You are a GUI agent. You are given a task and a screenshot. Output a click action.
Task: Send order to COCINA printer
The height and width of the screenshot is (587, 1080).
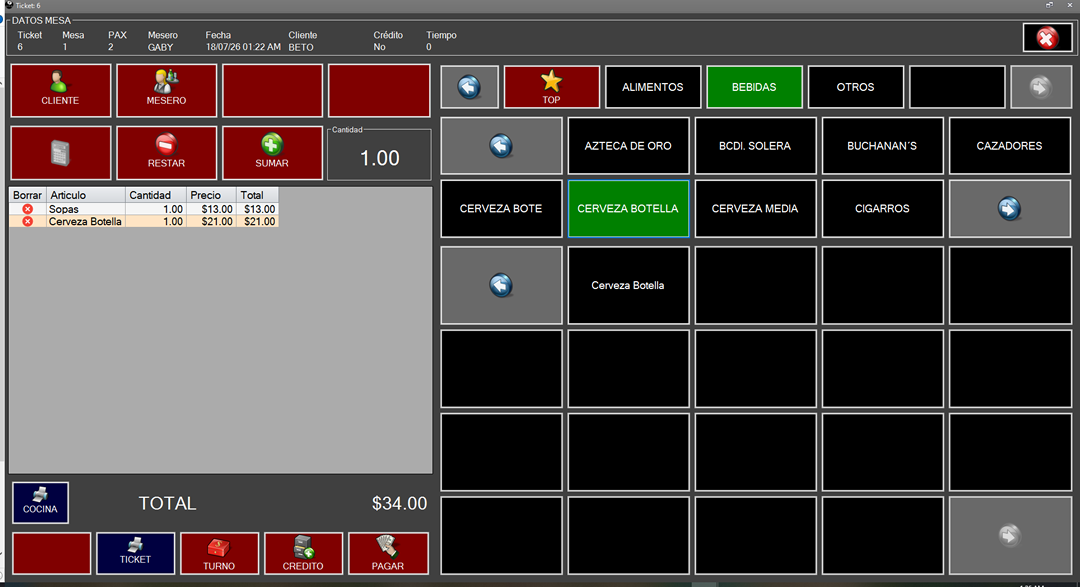40,502
